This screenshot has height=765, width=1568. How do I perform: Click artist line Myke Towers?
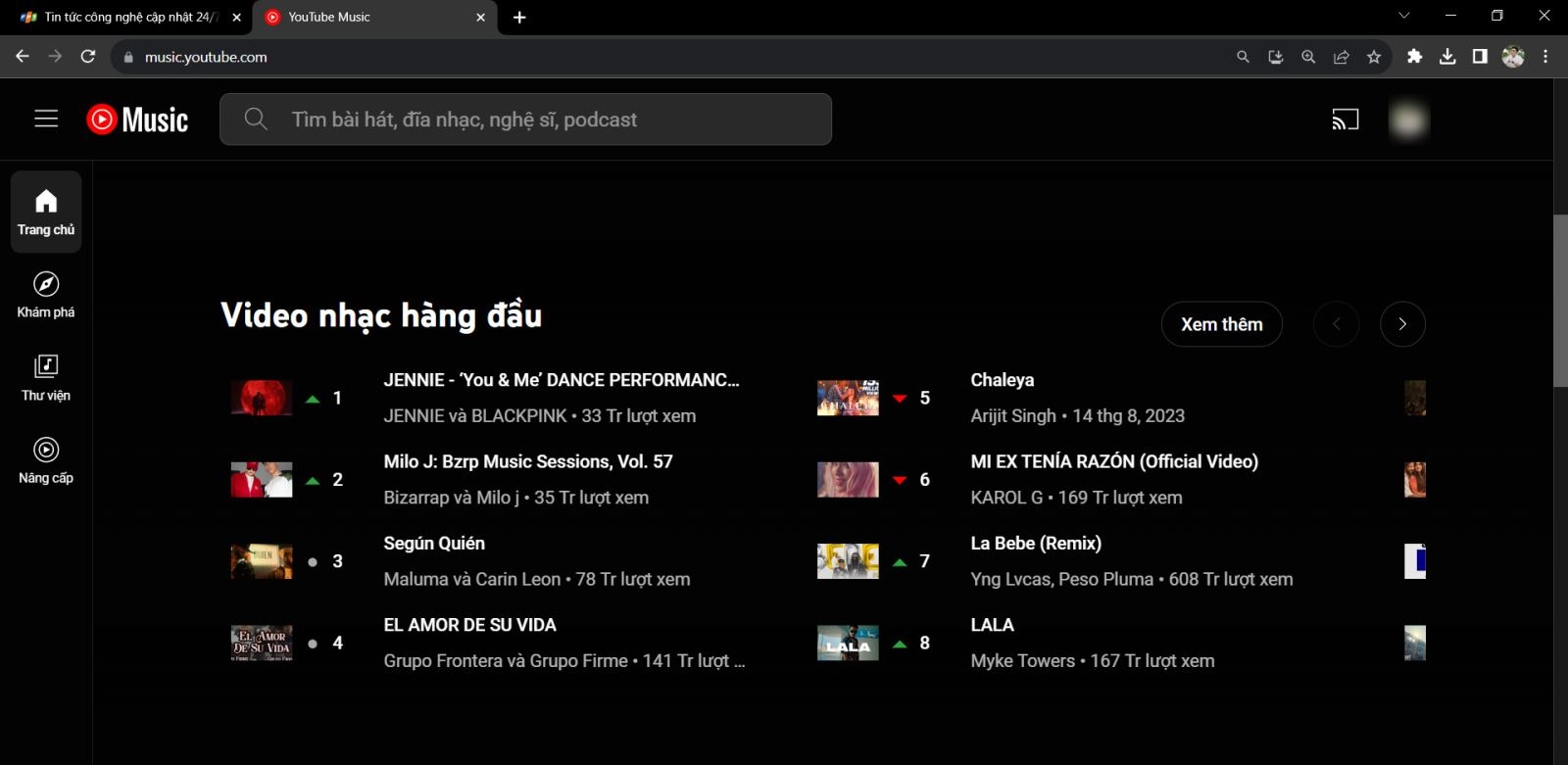(1023, 661)
